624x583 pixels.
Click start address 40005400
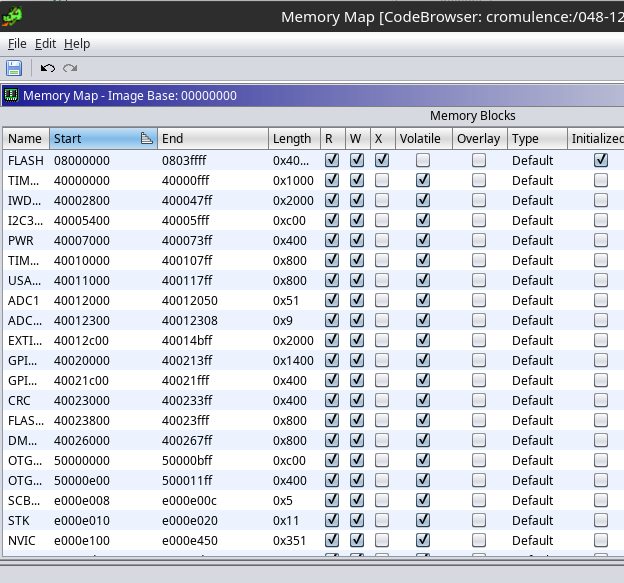pos(82,220)
